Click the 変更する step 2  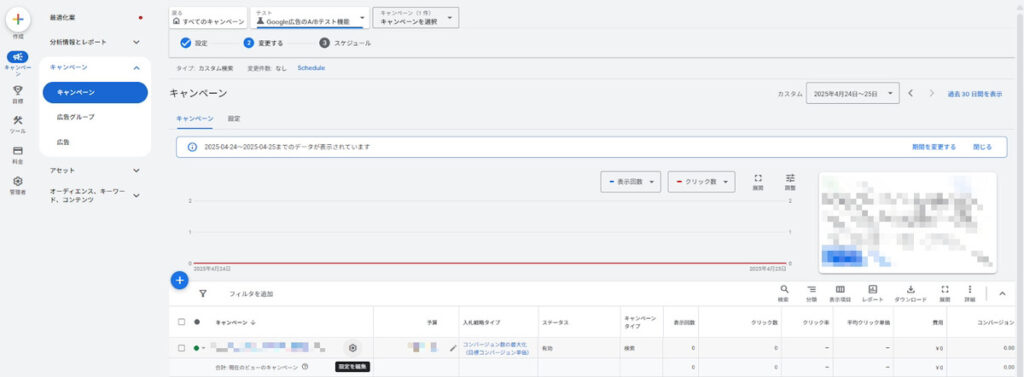tap(263, 43)
